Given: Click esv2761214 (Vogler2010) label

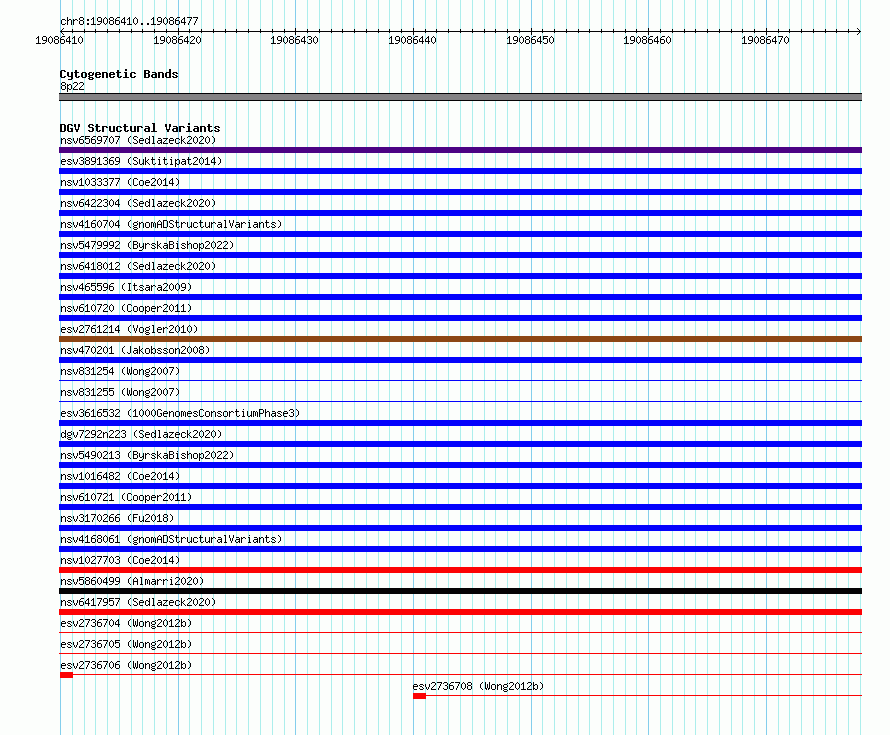Looking at the screenshot, I should (x=129, y=329).
